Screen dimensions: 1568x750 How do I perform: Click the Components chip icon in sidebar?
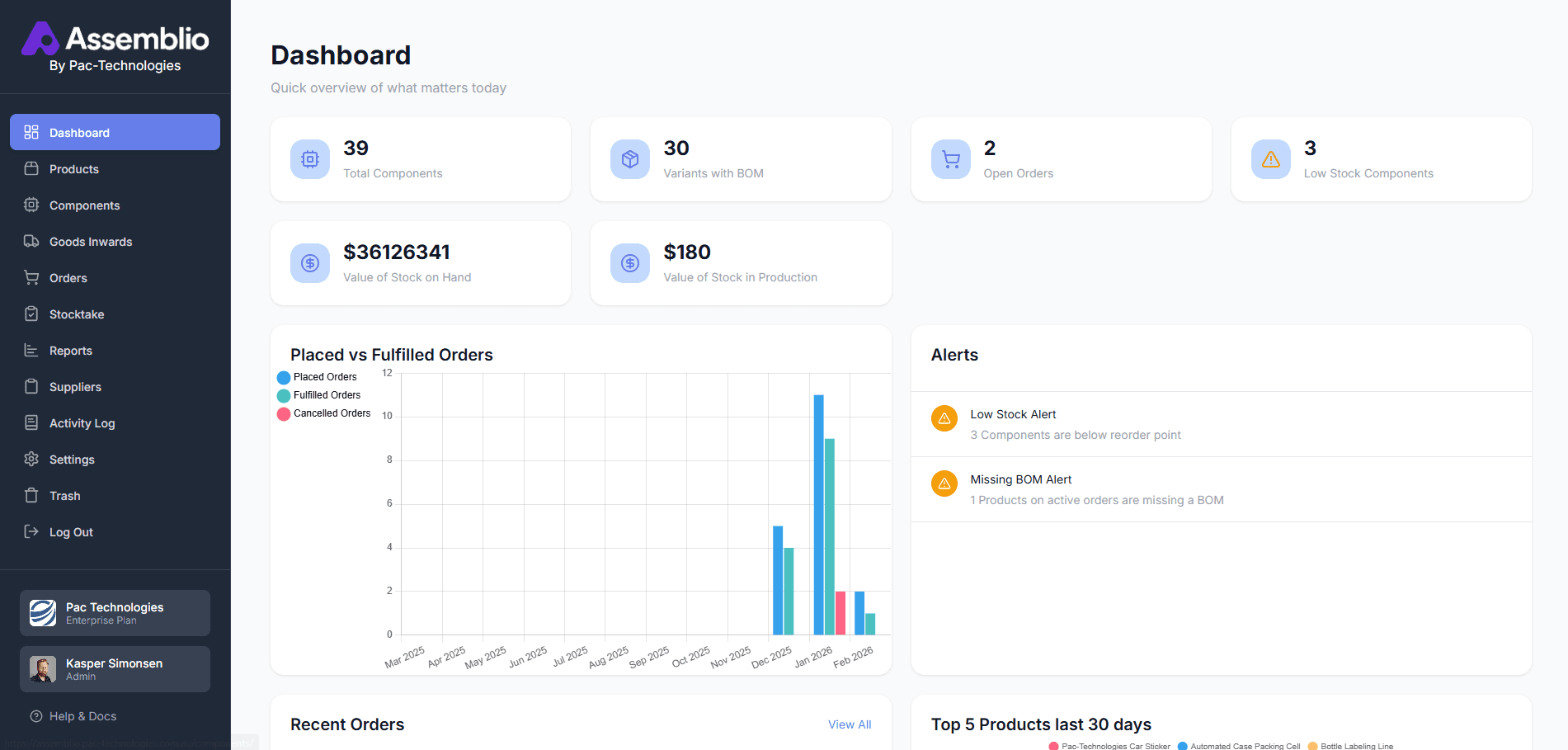(31, 205)
